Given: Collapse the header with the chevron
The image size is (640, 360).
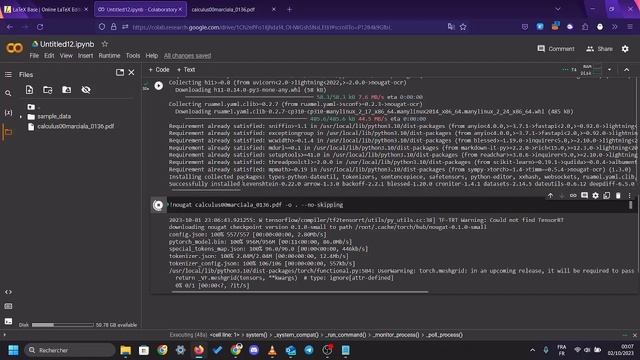Looking at the screenshot, I should point(627,70).
